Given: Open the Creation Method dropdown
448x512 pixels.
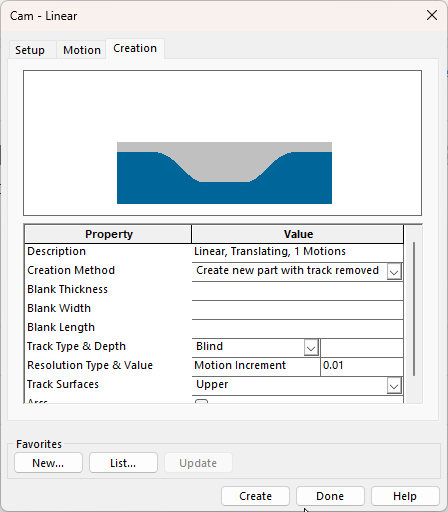Looking at the screenshot, I should coord(394,272).
